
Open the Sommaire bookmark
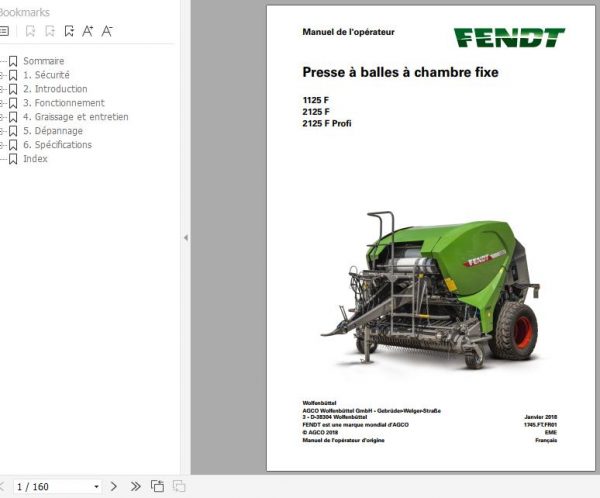pyautogui.click(x=44, y=61)
